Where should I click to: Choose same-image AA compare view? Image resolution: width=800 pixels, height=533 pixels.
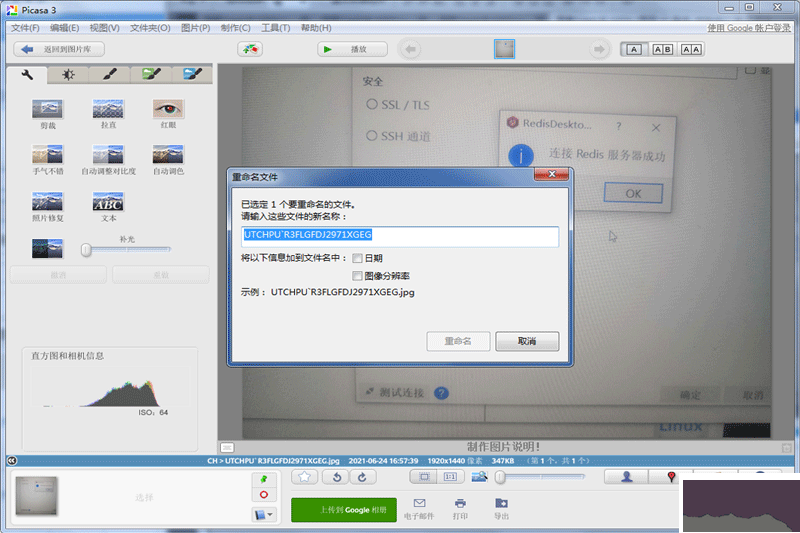click(691, 49)
